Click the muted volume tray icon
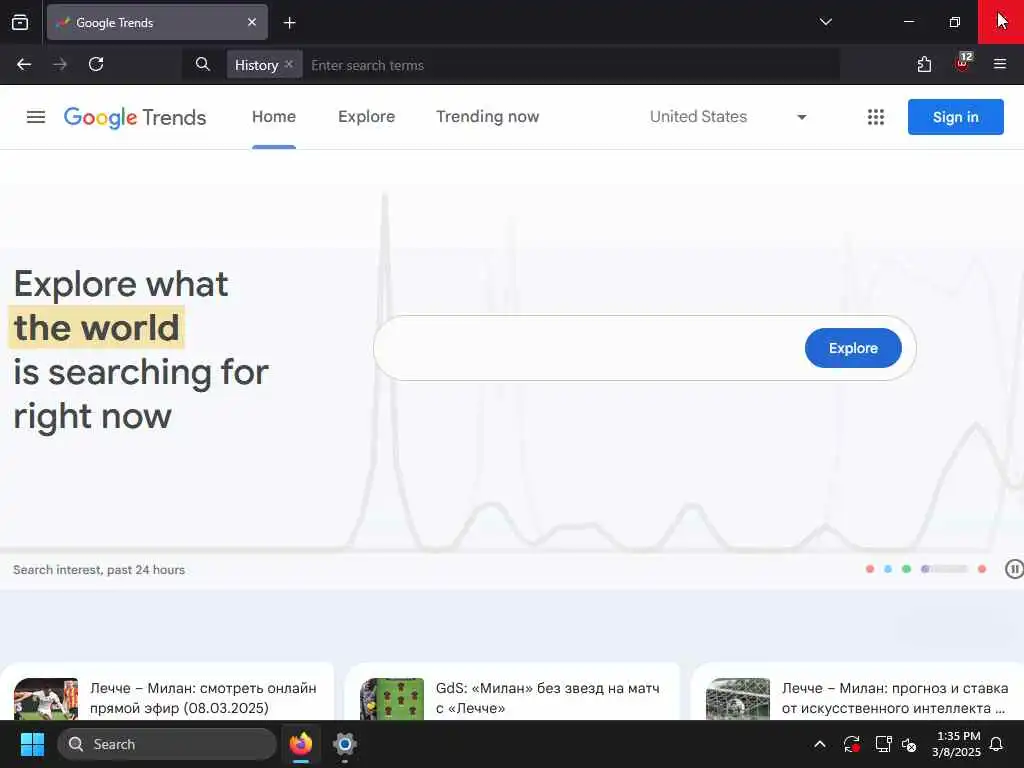This screenshot has width=1024, height=768. 909,744
